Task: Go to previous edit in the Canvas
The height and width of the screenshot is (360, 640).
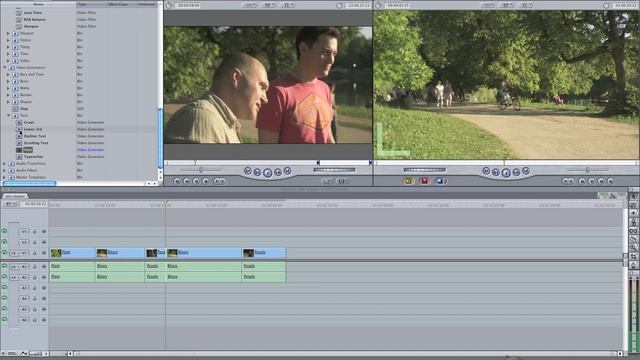Action: tap(486, 171)
